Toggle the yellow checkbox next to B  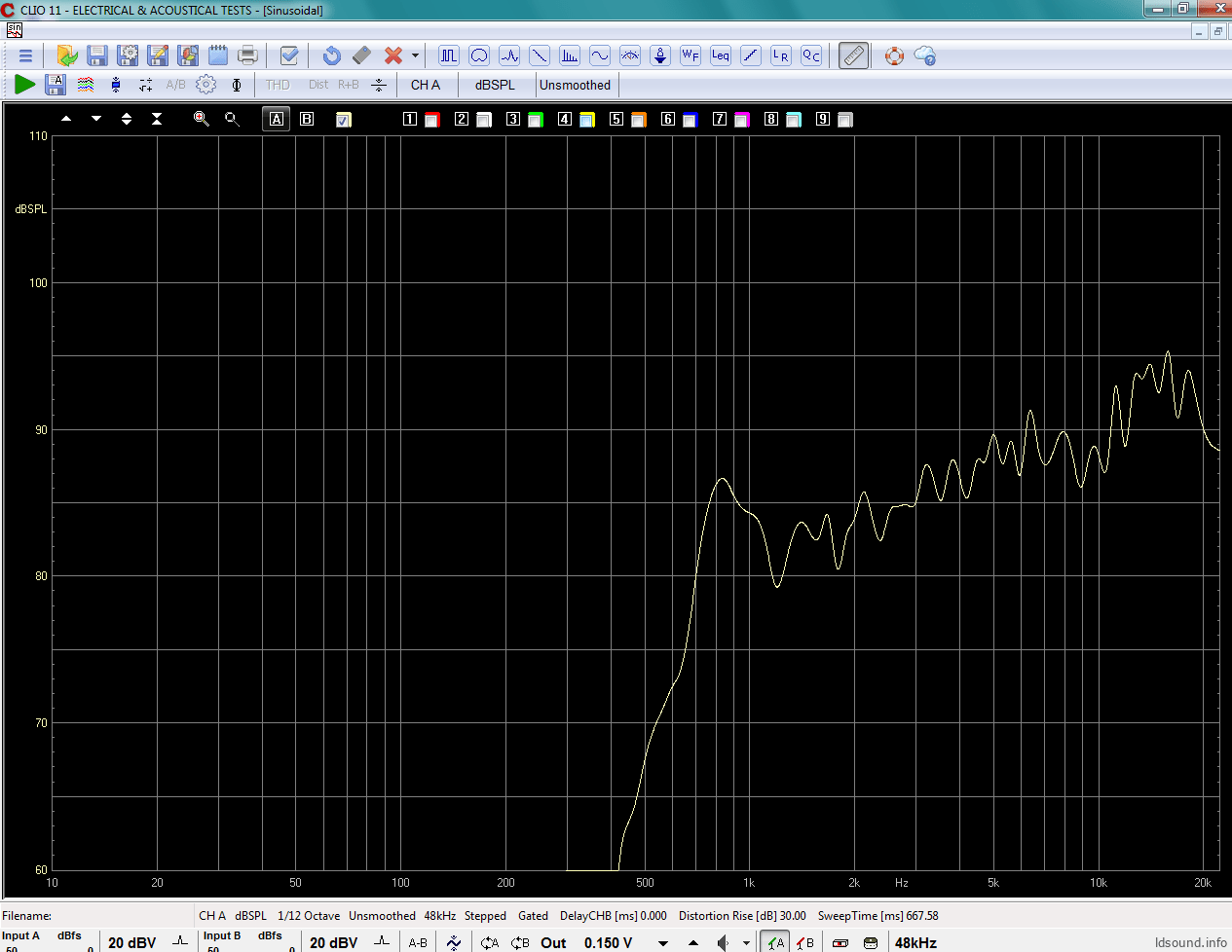(344, 120)
